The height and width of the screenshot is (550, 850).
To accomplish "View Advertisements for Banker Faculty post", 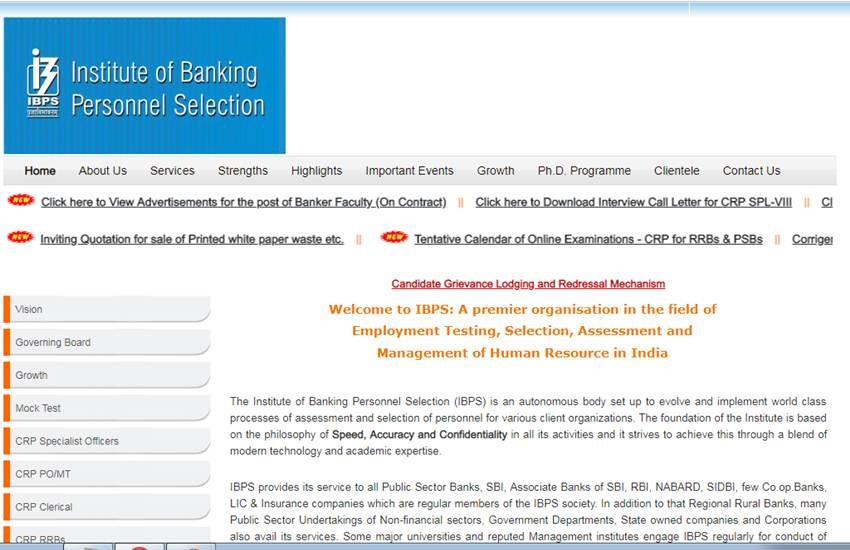I will tap(243, 202).
